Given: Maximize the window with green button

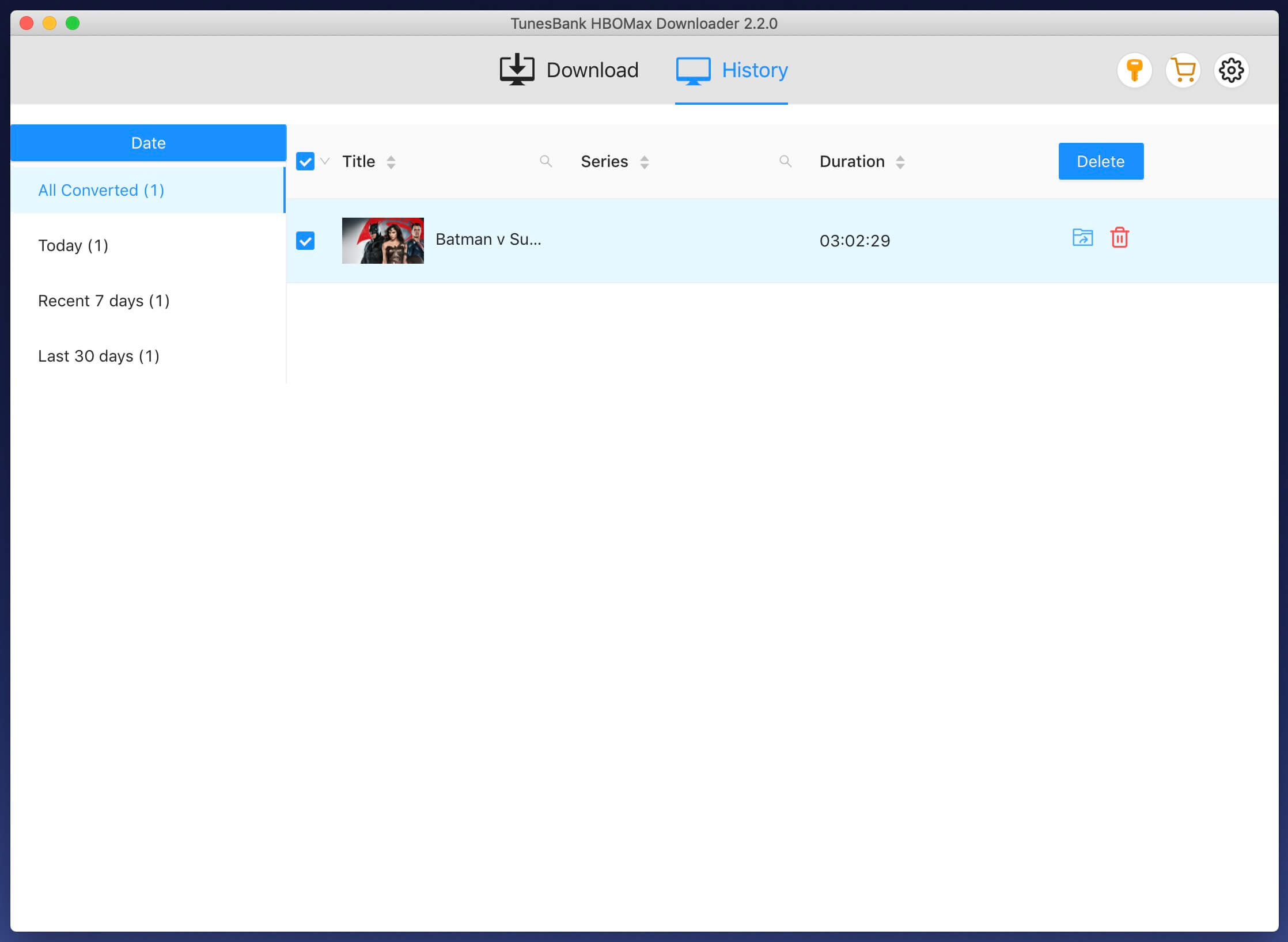Looking at the screenshot, I should (x=73, y=23).
